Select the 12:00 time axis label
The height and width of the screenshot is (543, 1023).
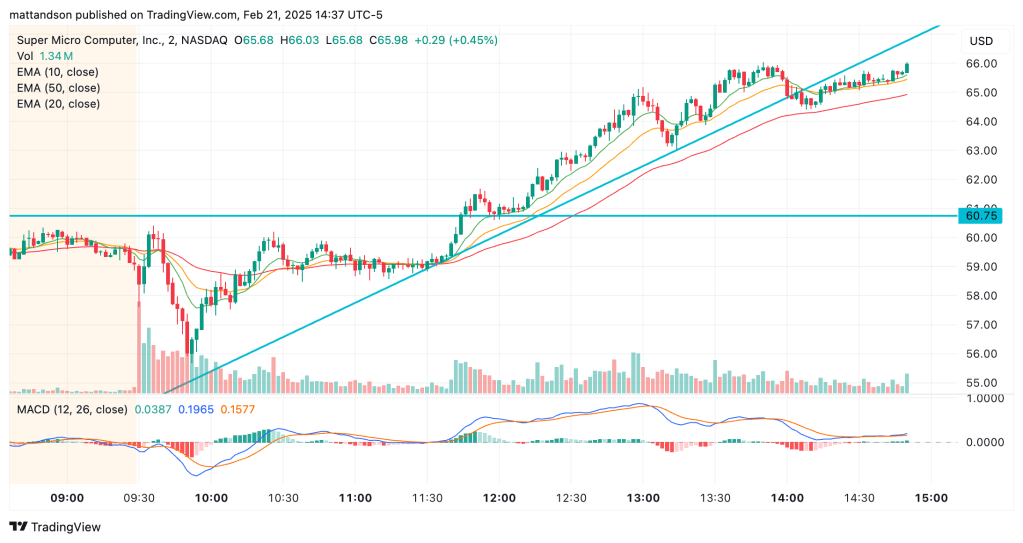pyautogui.click(x=499, y=498)
